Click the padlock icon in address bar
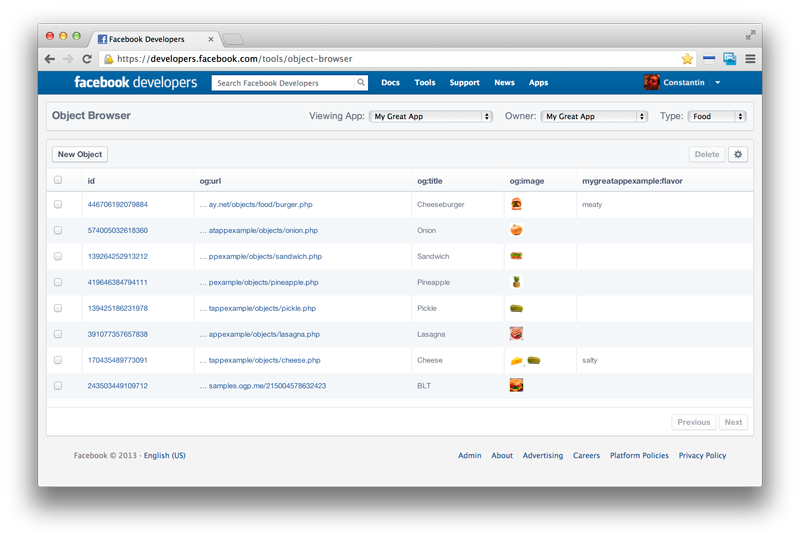This screenshot has height=534, width=800. pos(109,59)
